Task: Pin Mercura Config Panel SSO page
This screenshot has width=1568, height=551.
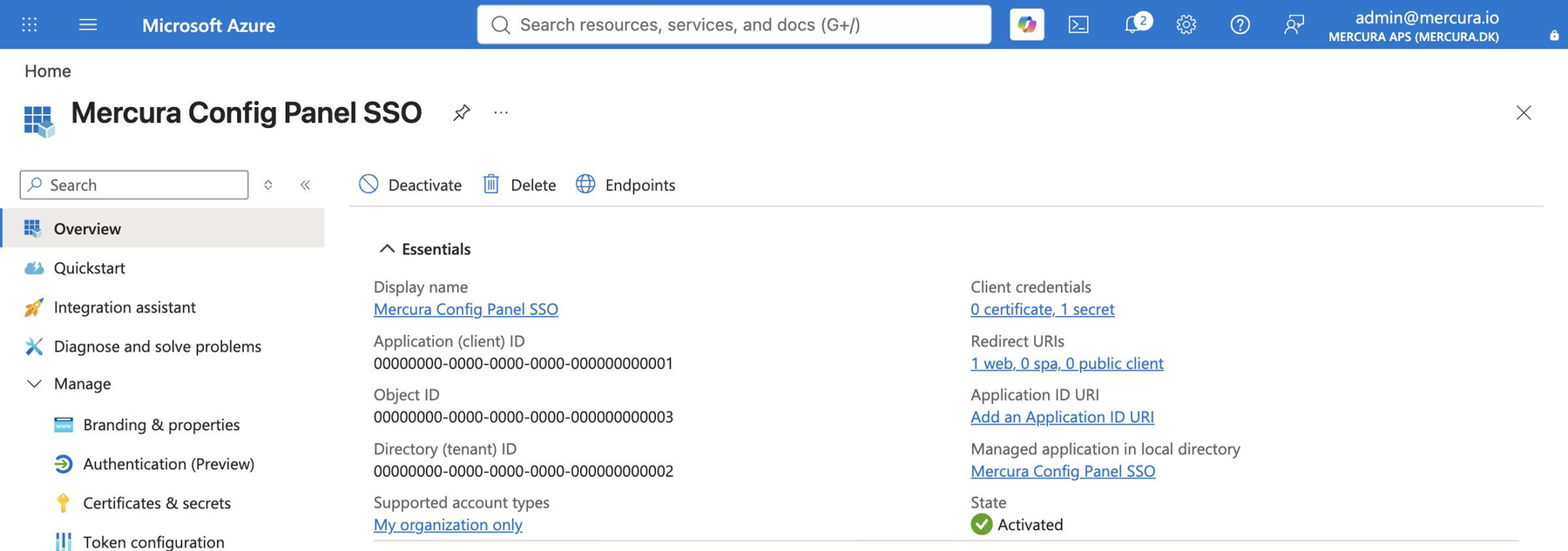Action: 462,112
